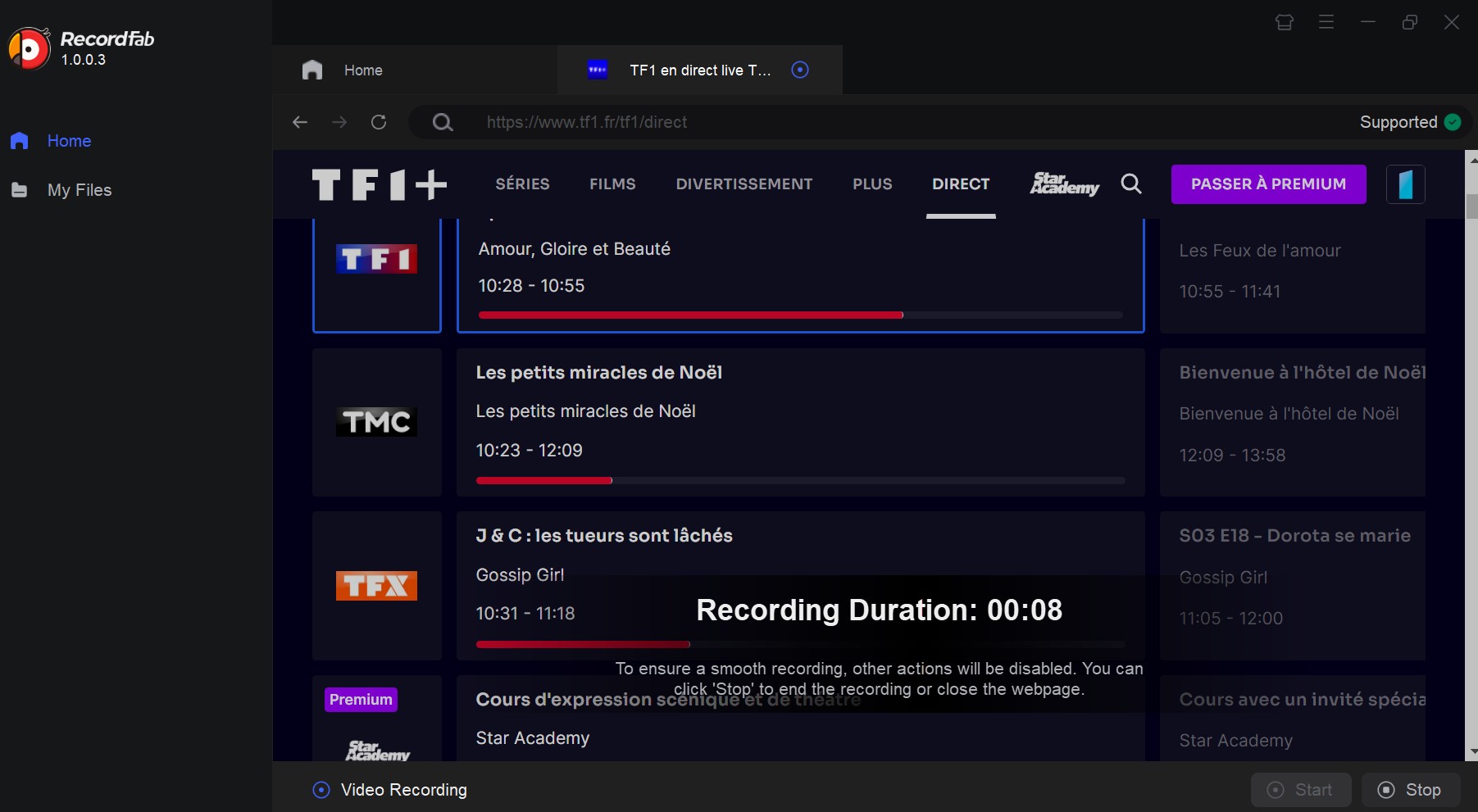Go forward with the forward arrow
The width and height of the screenshot is (1478, 812).
pyautogui.click(x=339, y=122)
